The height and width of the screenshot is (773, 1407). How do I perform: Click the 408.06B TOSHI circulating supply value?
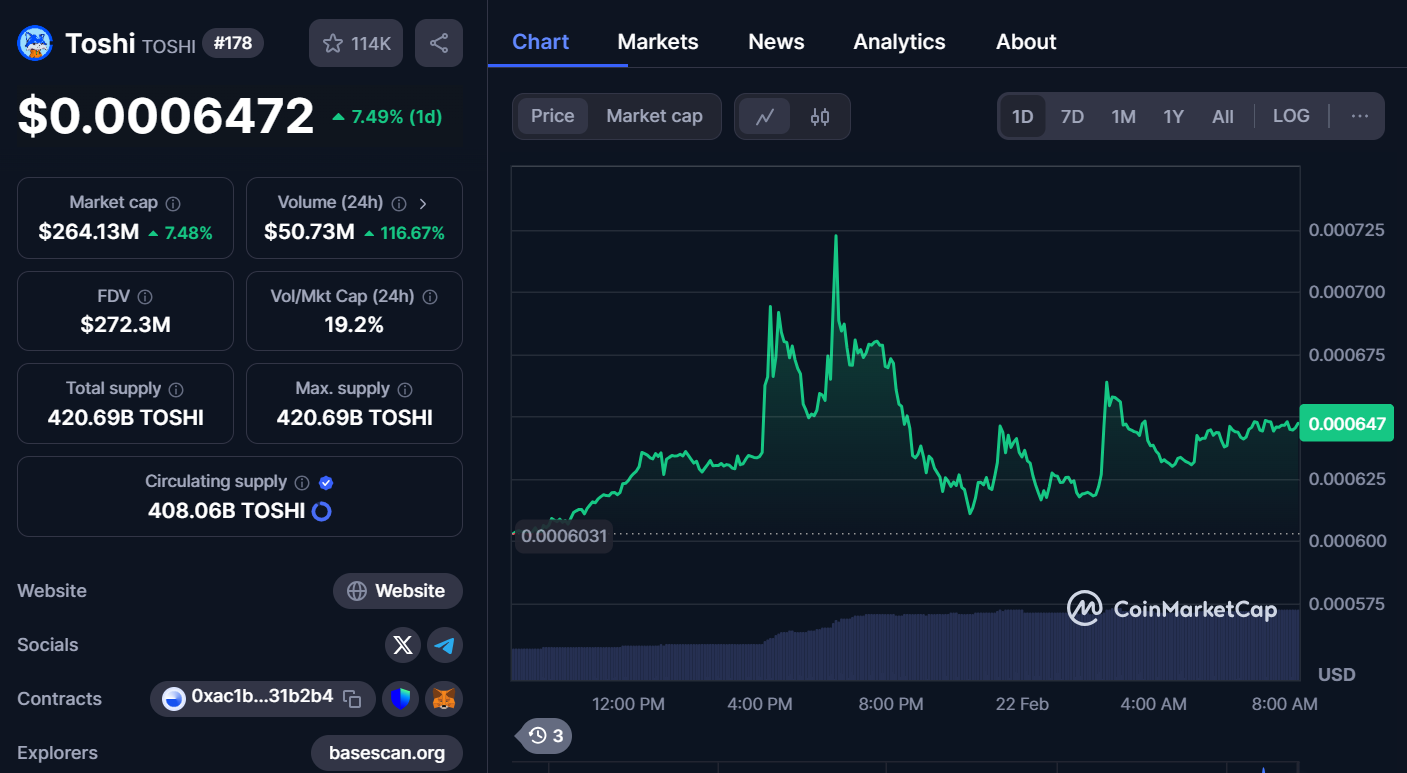click(x=226, y=511)
